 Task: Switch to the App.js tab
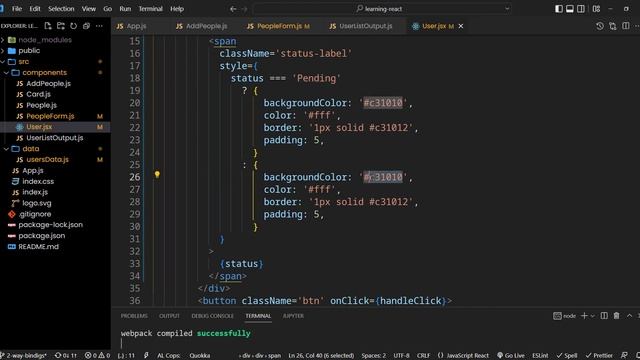[x=136, y=26]
